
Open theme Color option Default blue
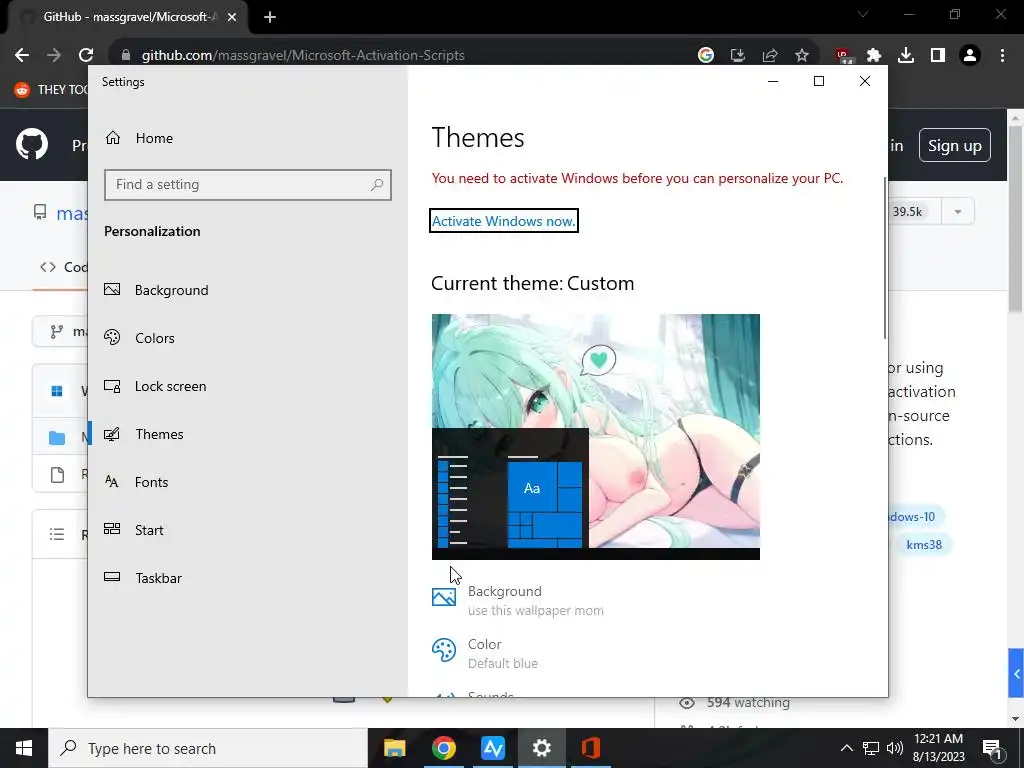coord(485,653)
